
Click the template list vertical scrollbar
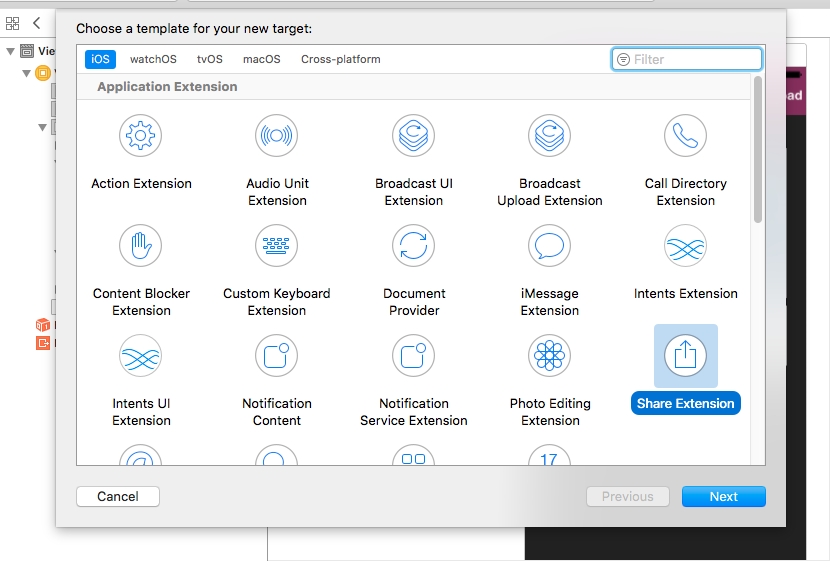pyautogui.click(x=758, y=150)
